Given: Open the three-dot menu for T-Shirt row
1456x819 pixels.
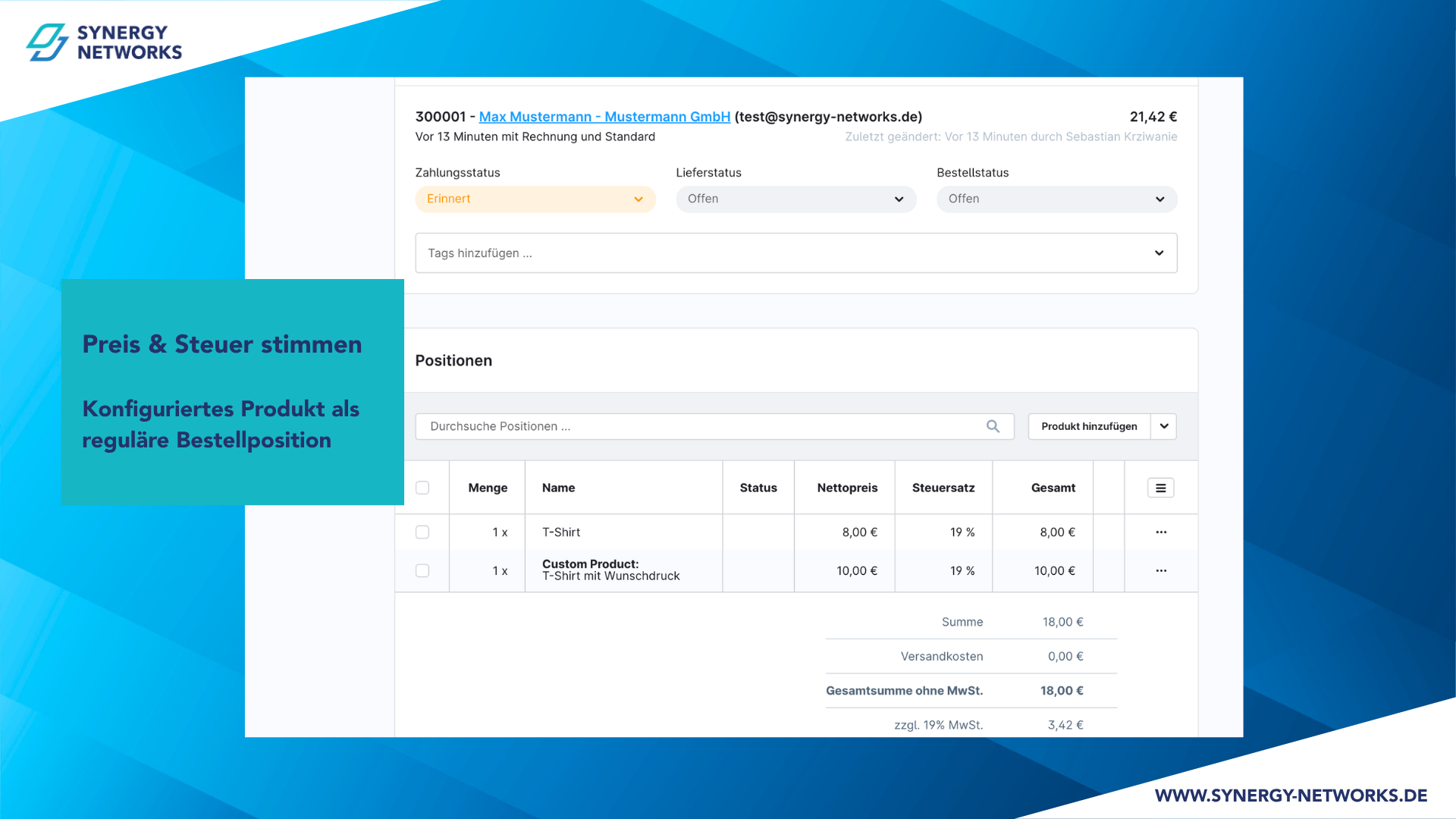Looking at the screenshot, I should pyautogui.click(x=1161, y=532).
